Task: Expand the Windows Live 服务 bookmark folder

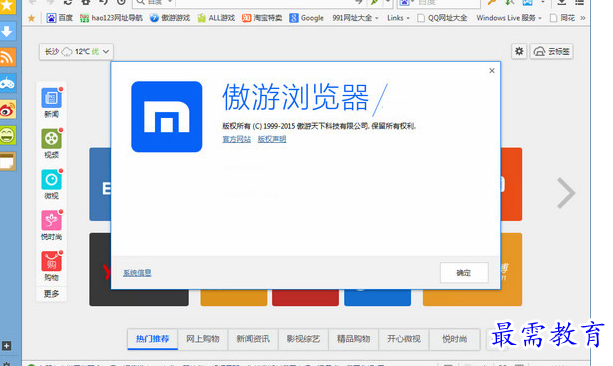Action: 509,18
